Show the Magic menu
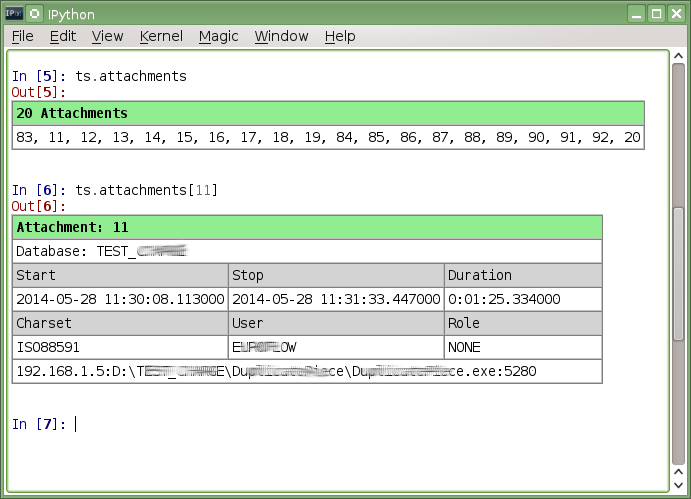Image resolution: width=691 pixels, height=499 pixels. coord(218,36)
